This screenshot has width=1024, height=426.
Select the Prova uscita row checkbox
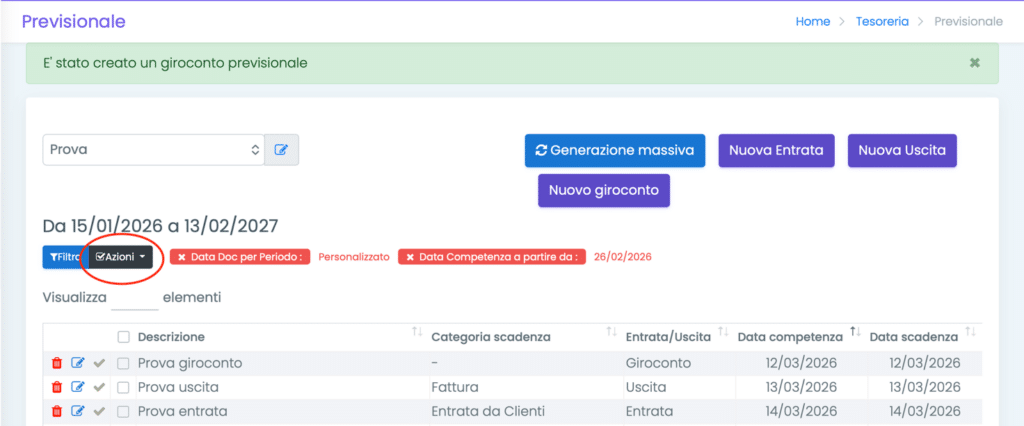[124, 387]
